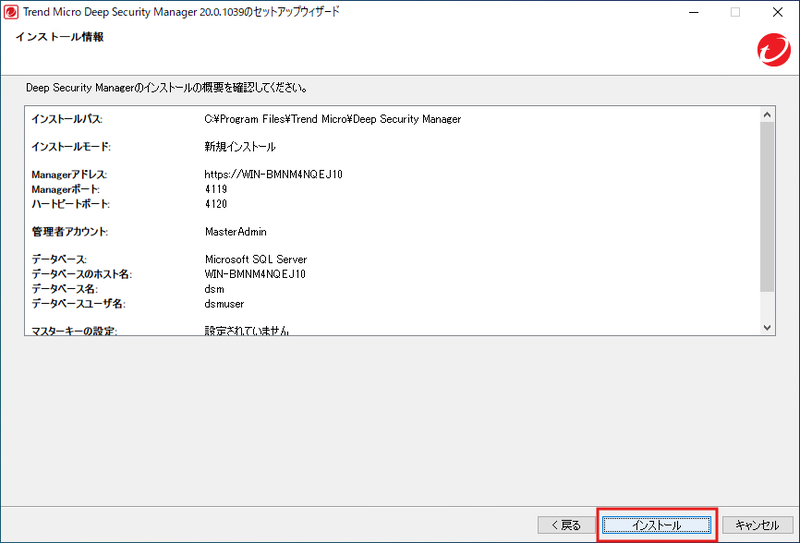The image size is (800, 543).
Task: Click the database user name dsmuser
Action: click(x=224, y=304)
